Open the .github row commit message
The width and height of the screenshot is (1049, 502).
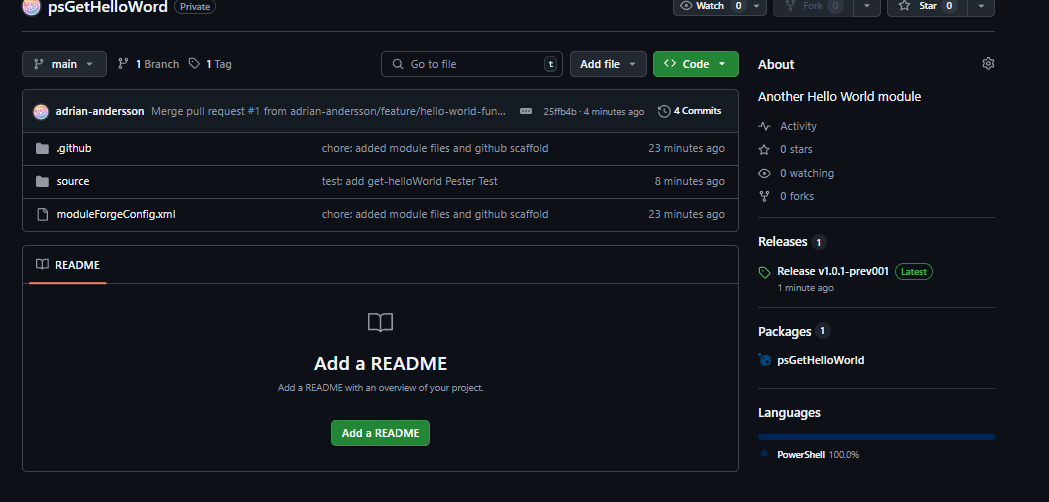pyautogui.click(x=435, y=149)
